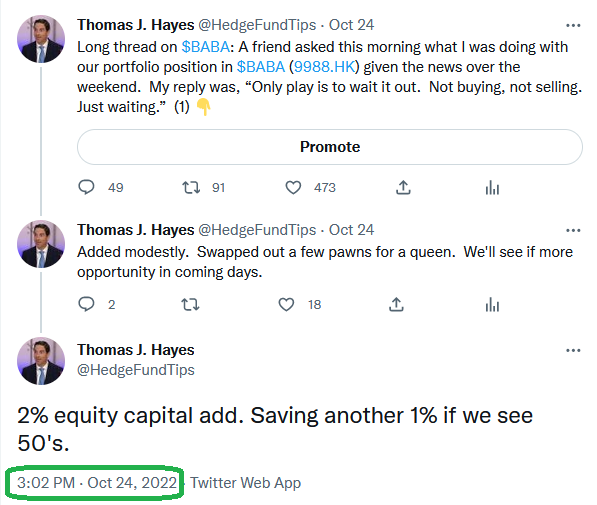Open more options on the second tweet

point(573,230)
